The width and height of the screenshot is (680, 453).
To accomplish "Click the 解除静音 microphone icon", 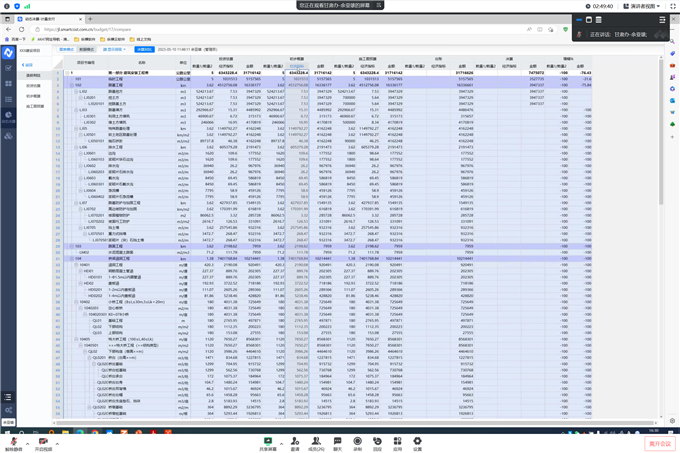I will click(x=13, y=441).
